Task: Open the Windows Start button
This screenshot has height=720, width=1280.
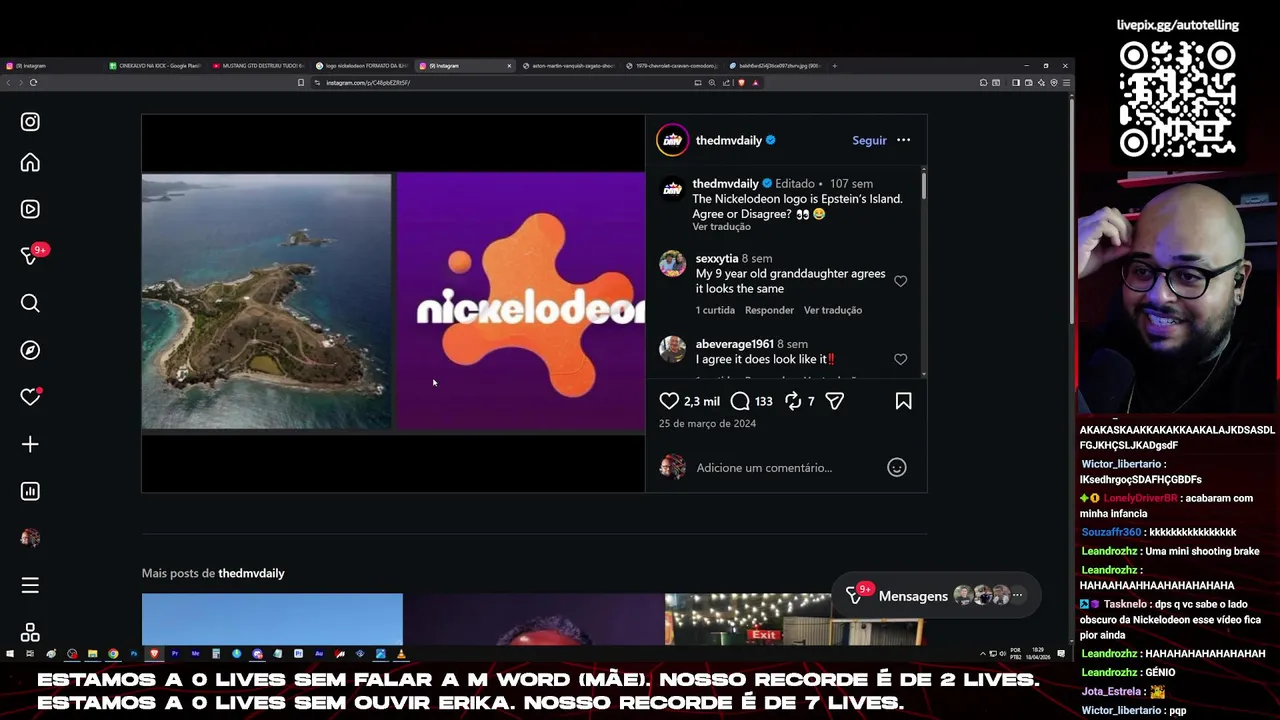Action: coord(10,654)
